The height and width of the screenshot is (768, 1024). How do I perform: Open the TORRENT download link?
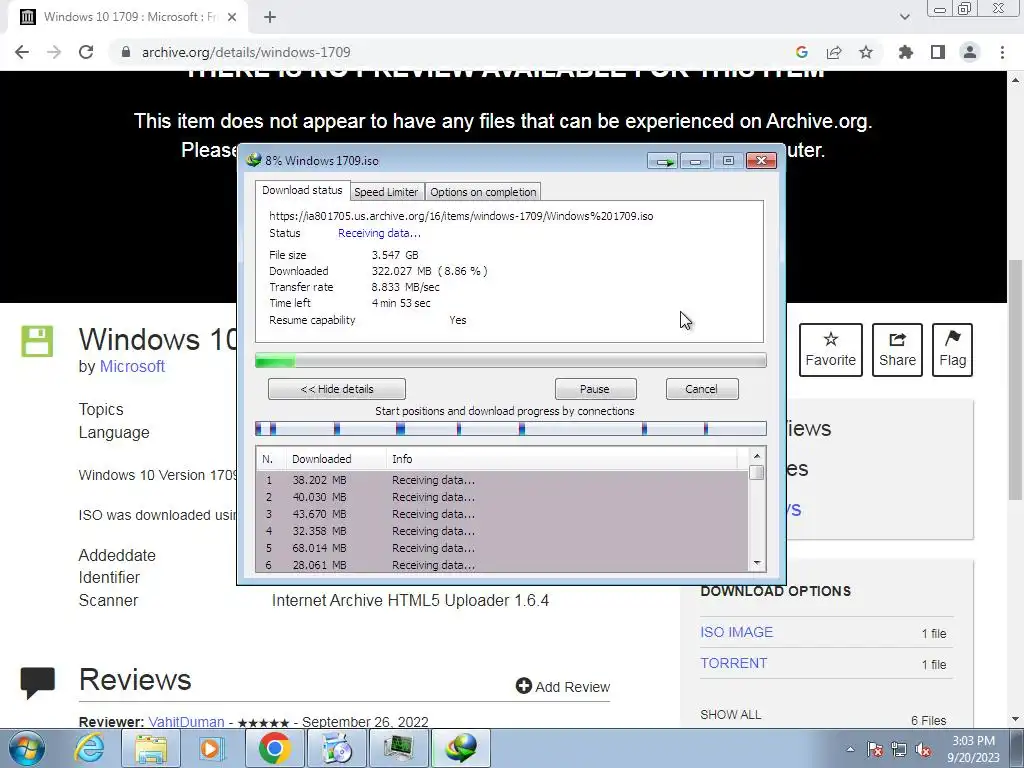(733, 663)
